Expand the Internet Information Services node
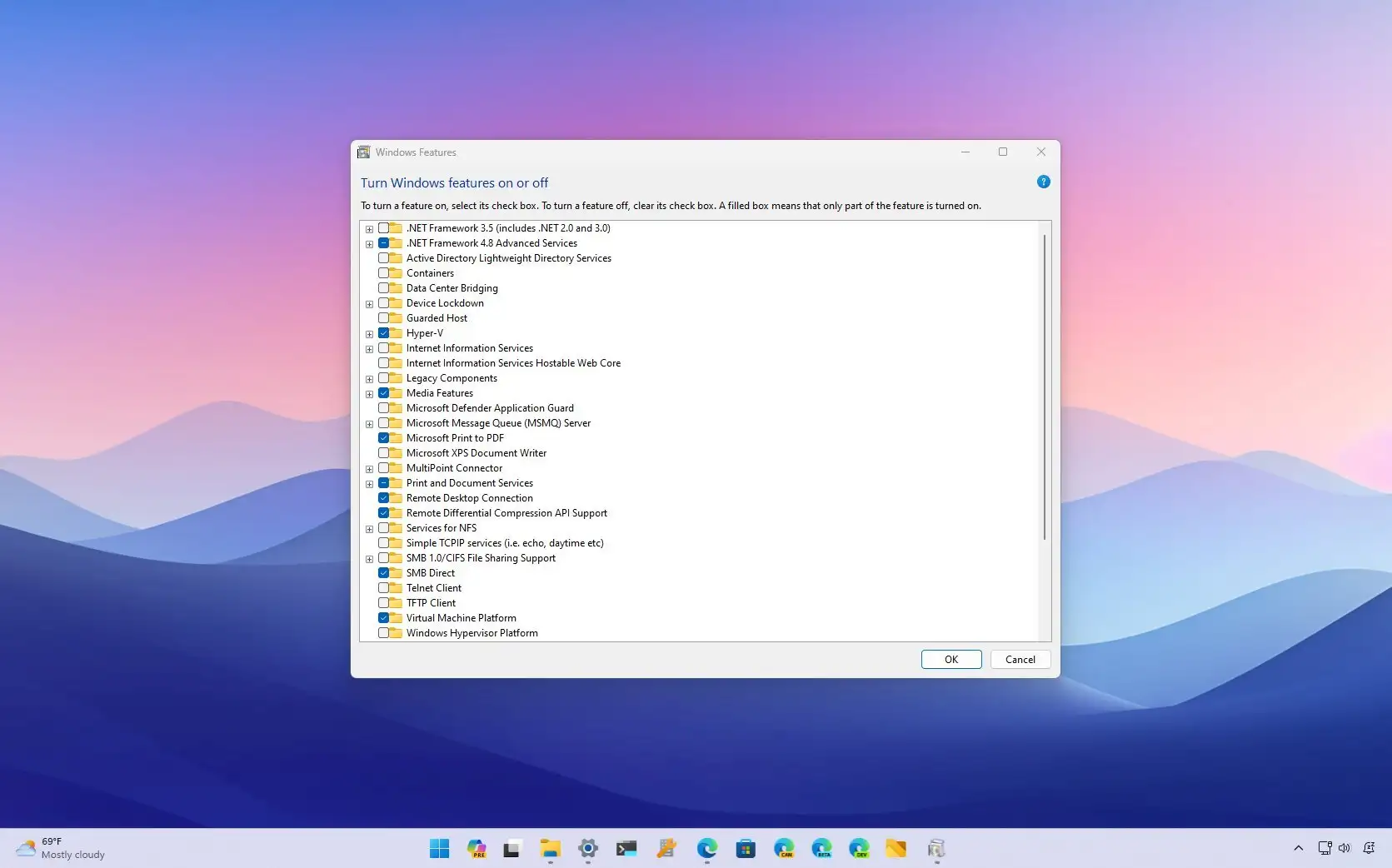 click(x=369, y=348)
